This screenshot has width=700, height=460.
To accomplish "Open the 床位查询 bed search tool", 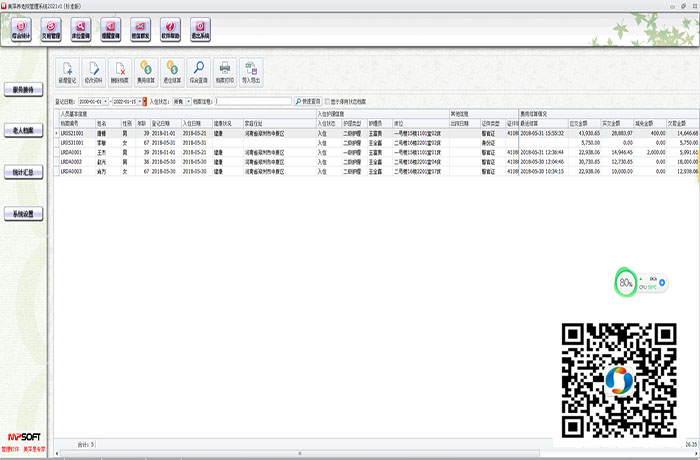I will coord(81,30).
